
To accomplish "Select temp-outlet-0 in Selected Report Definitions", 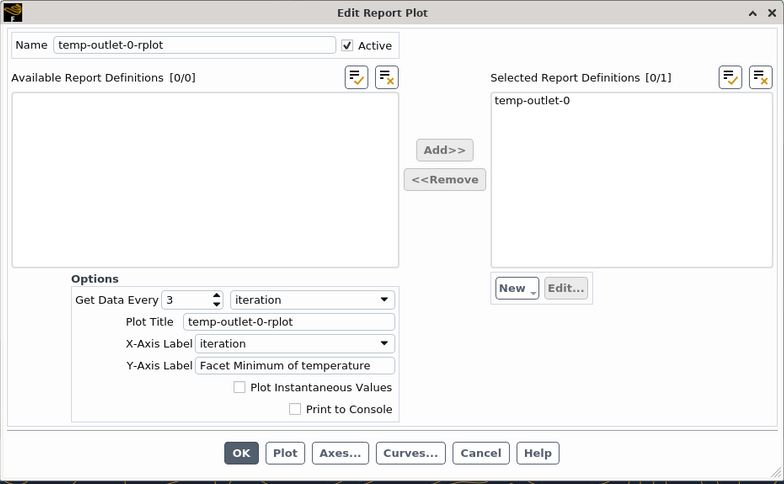I will pyautogui.click(x=533, y=101).
